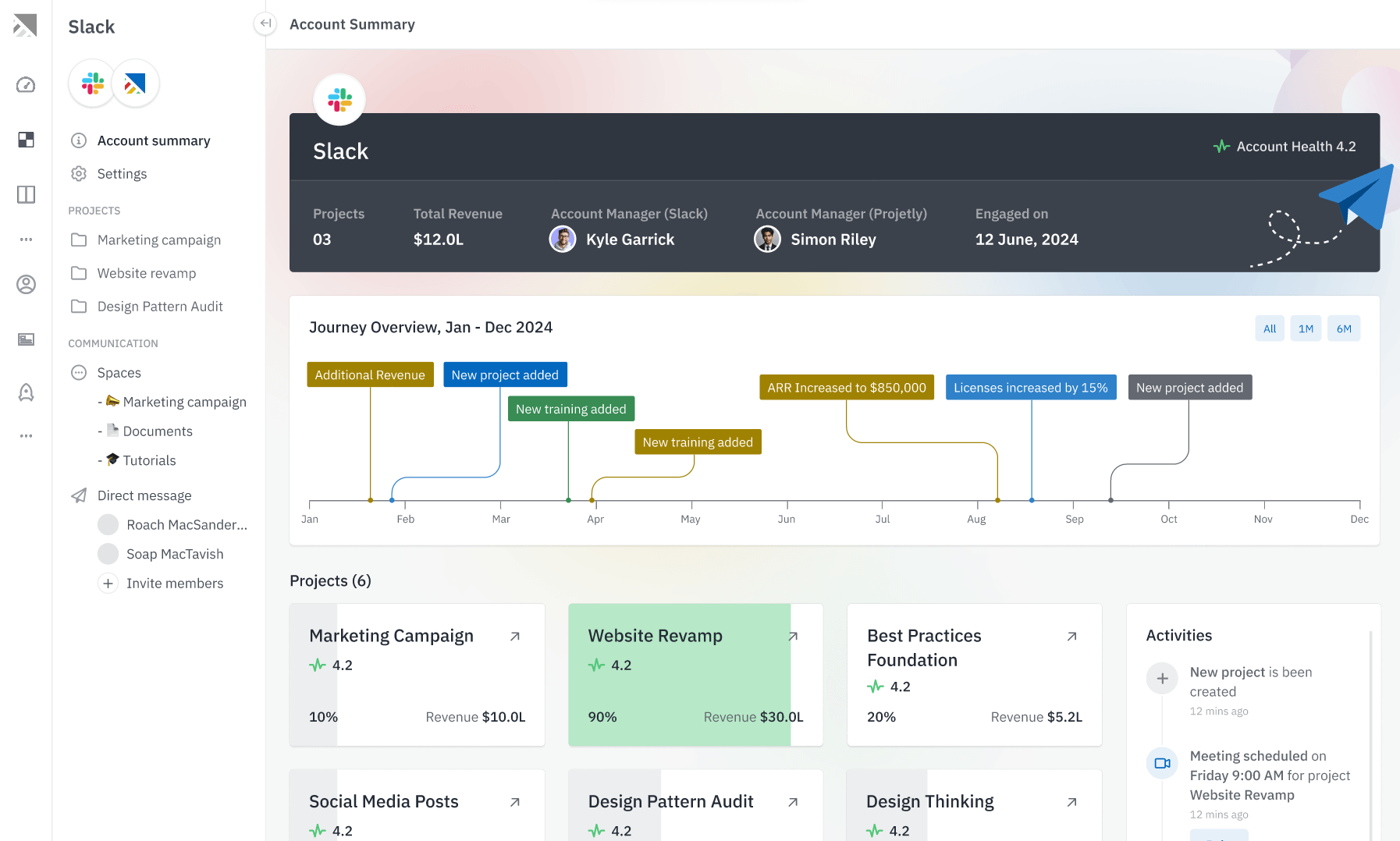Image resolution: width=1400 pixels, height=841 pixels.
Task: Click the news card icon in the rail
Action: (x=26, y=339)
